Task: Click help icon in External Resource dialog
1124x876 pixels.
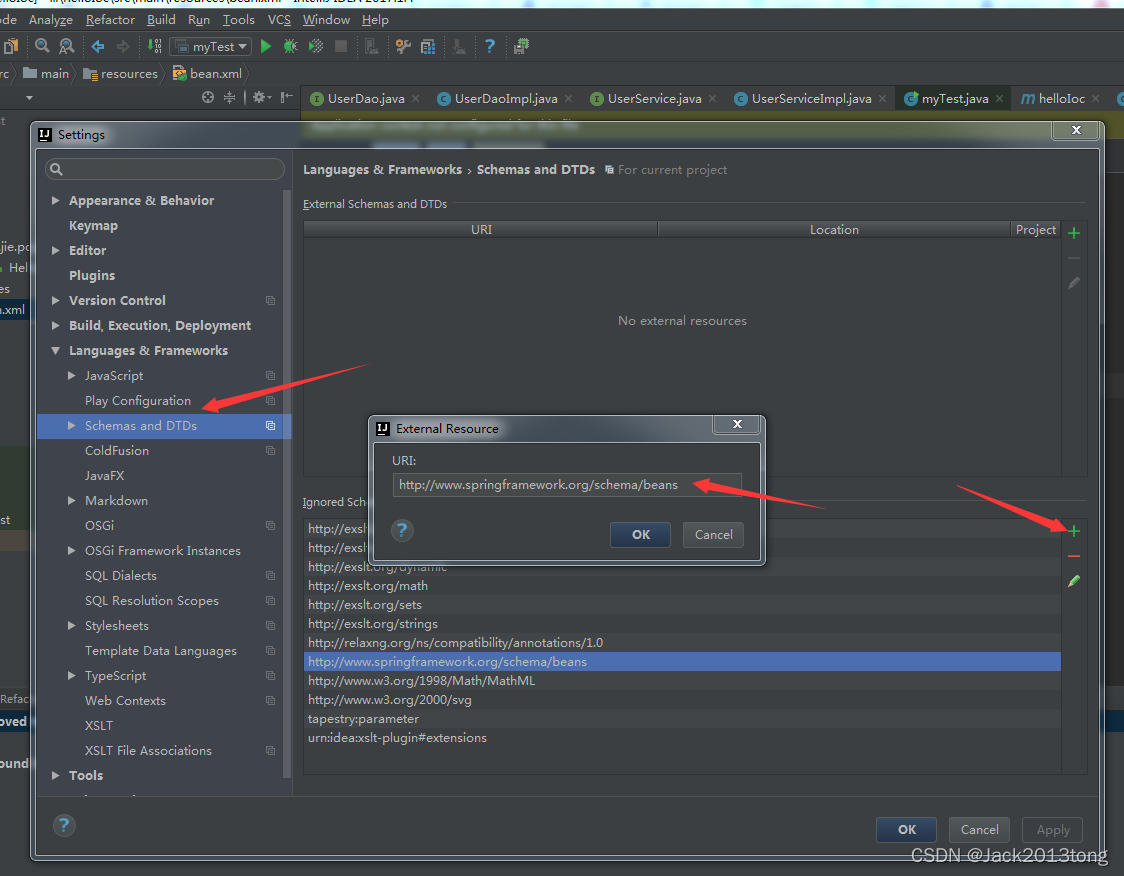Action: pos(402,530)
